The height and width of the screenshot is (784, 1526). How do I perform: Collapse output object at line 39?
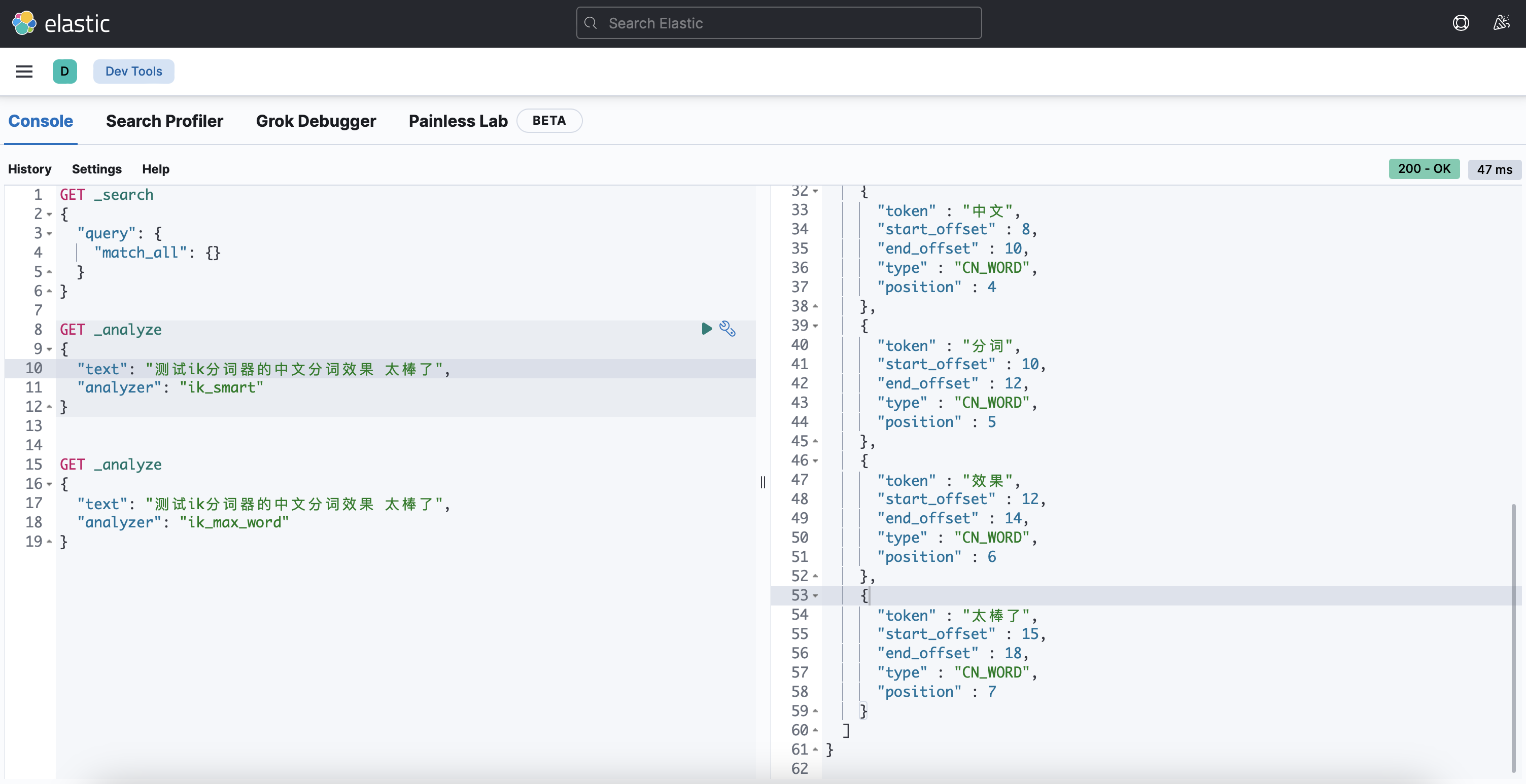(x=816, y=326)
